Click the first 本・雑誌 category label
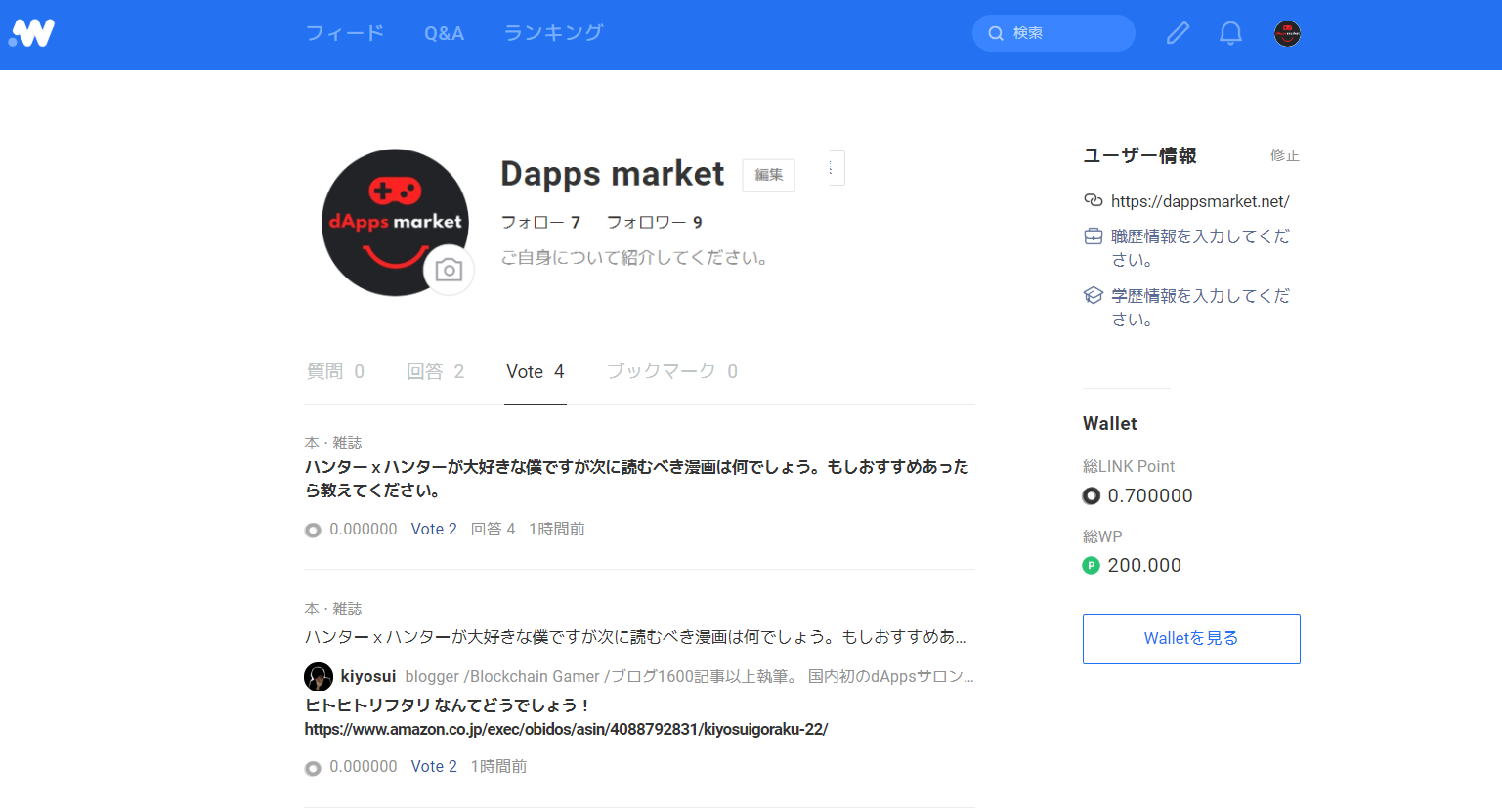1502x812 pixels. [333, 443]
